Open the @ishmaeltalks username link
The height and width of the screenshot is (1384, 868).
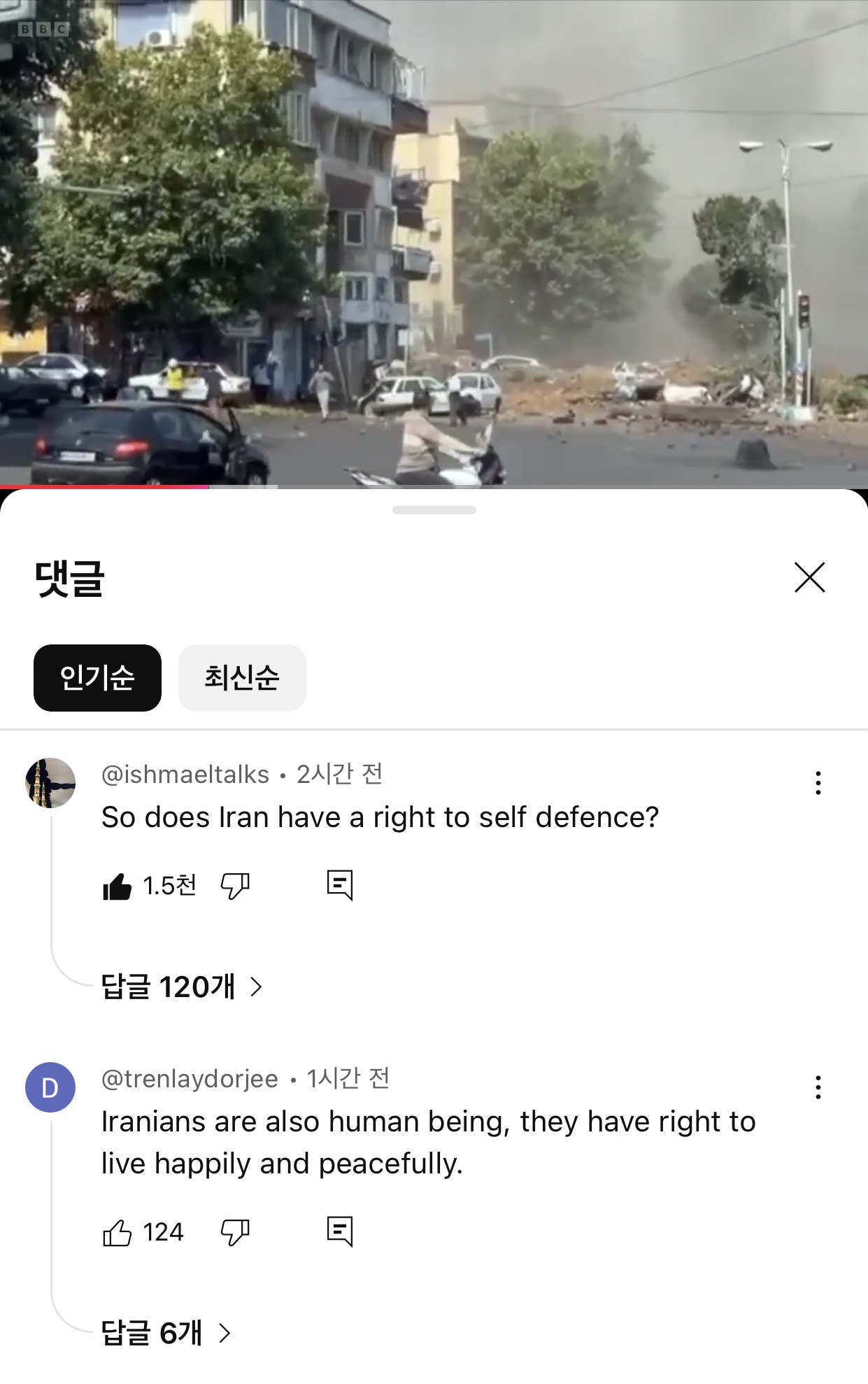185,775
